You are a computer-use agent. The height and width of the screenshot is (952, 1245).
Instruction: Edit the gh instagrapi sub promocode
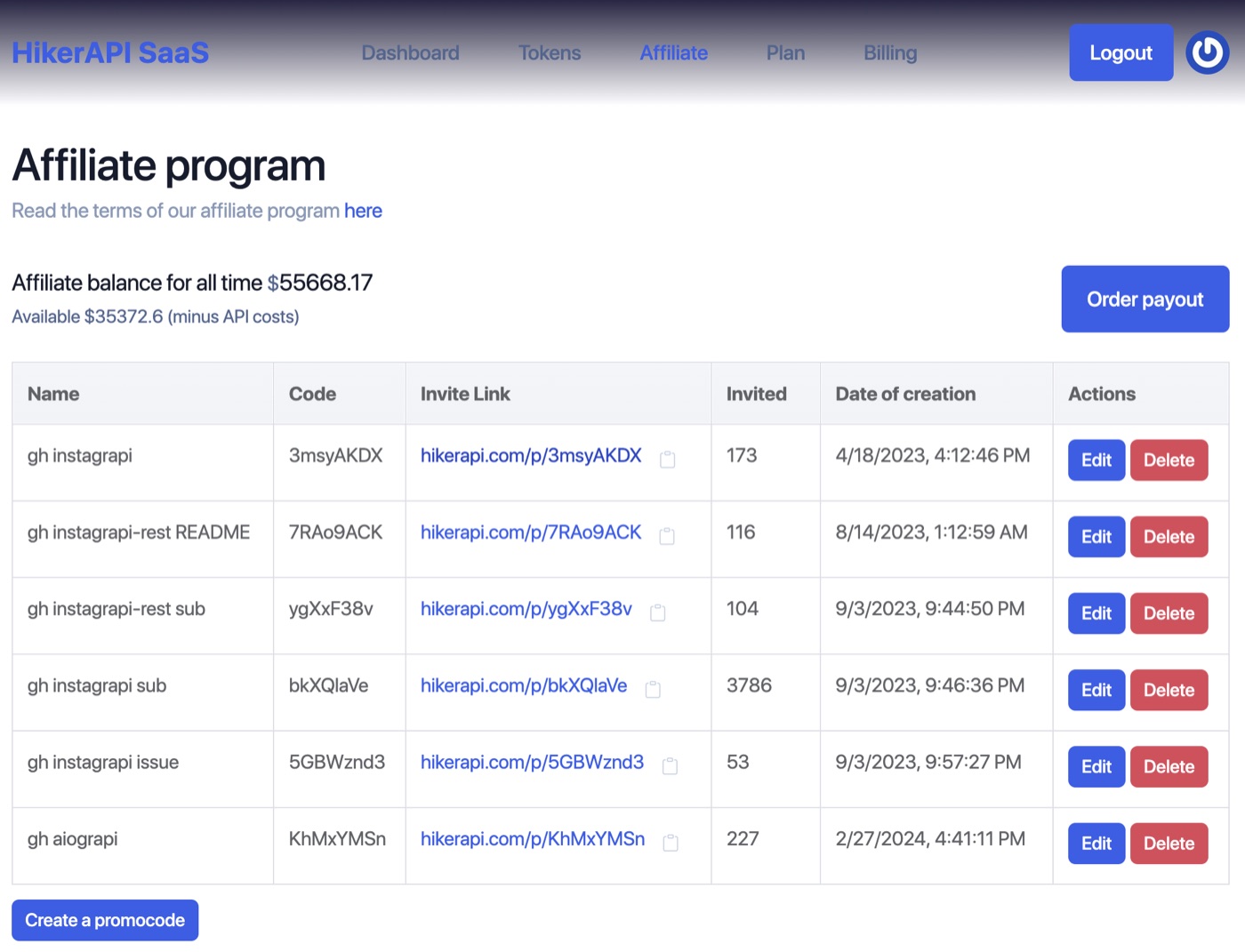click(1096, 689)
